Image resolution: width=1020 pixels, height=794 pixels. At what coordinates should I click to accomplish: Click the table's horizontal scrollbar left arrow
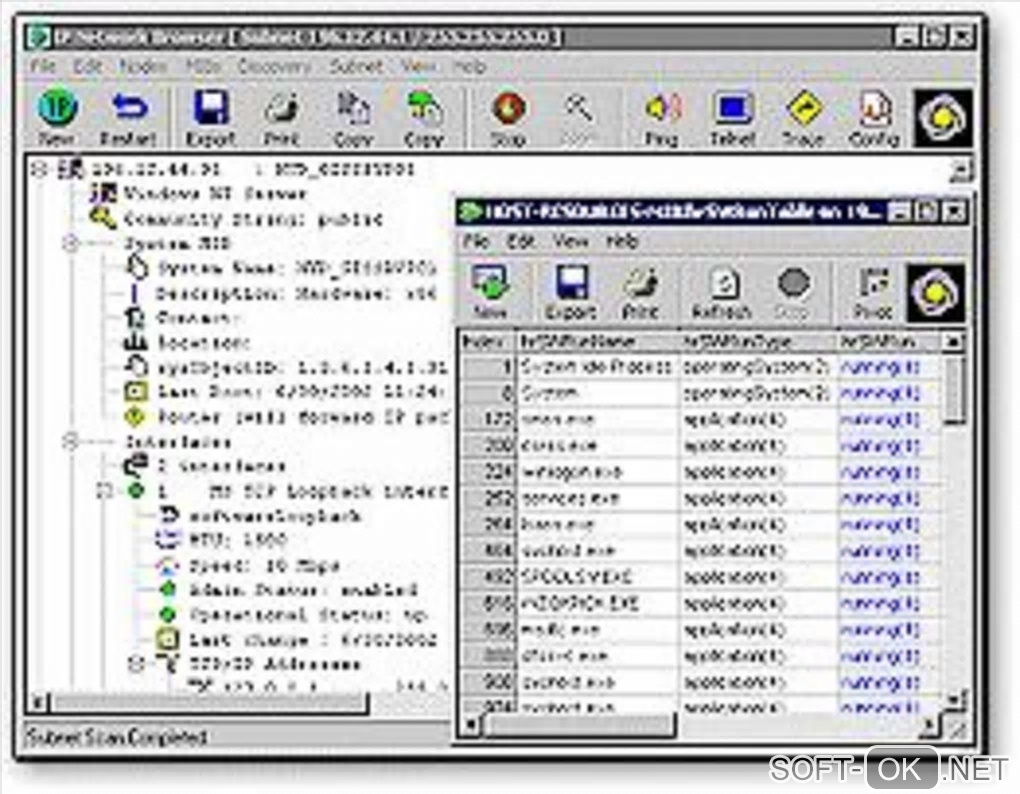pyautogui.click(x=470, y=724)
